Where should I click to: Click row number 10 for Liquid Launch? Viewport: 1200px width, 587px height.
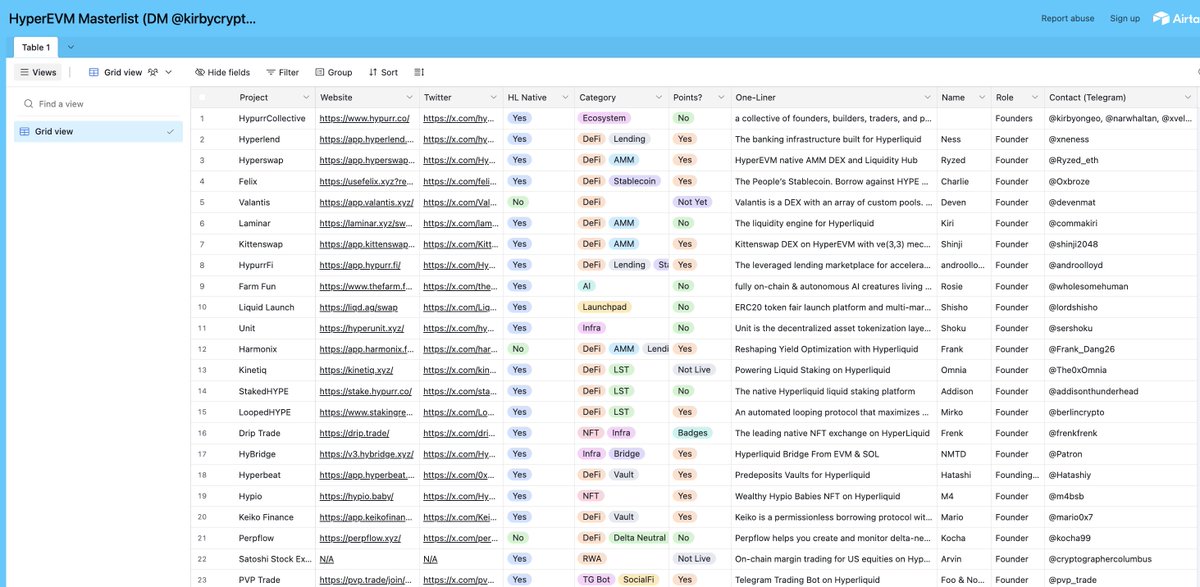[201, 307]
